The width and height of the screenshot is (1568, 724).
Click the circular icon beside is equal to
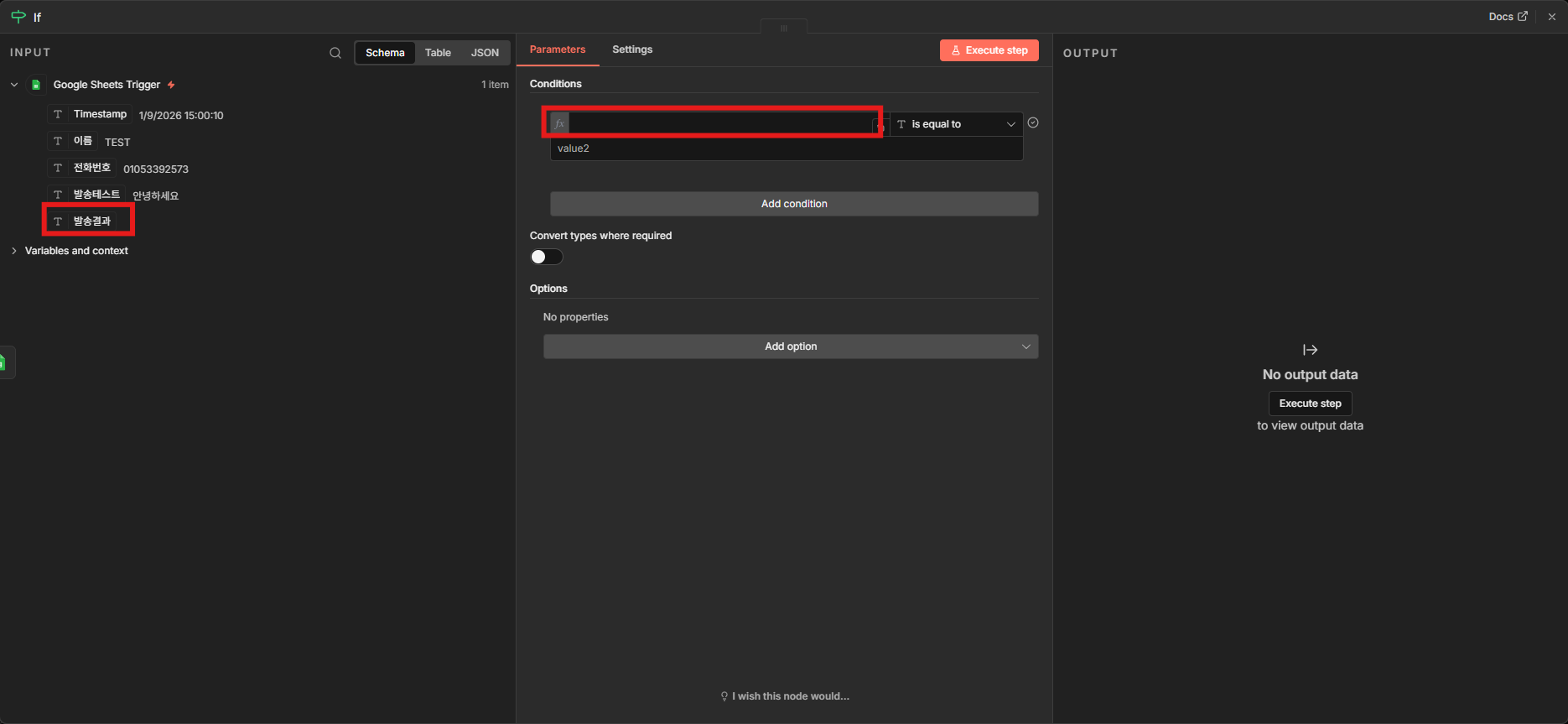click(x=1033, y=122)
